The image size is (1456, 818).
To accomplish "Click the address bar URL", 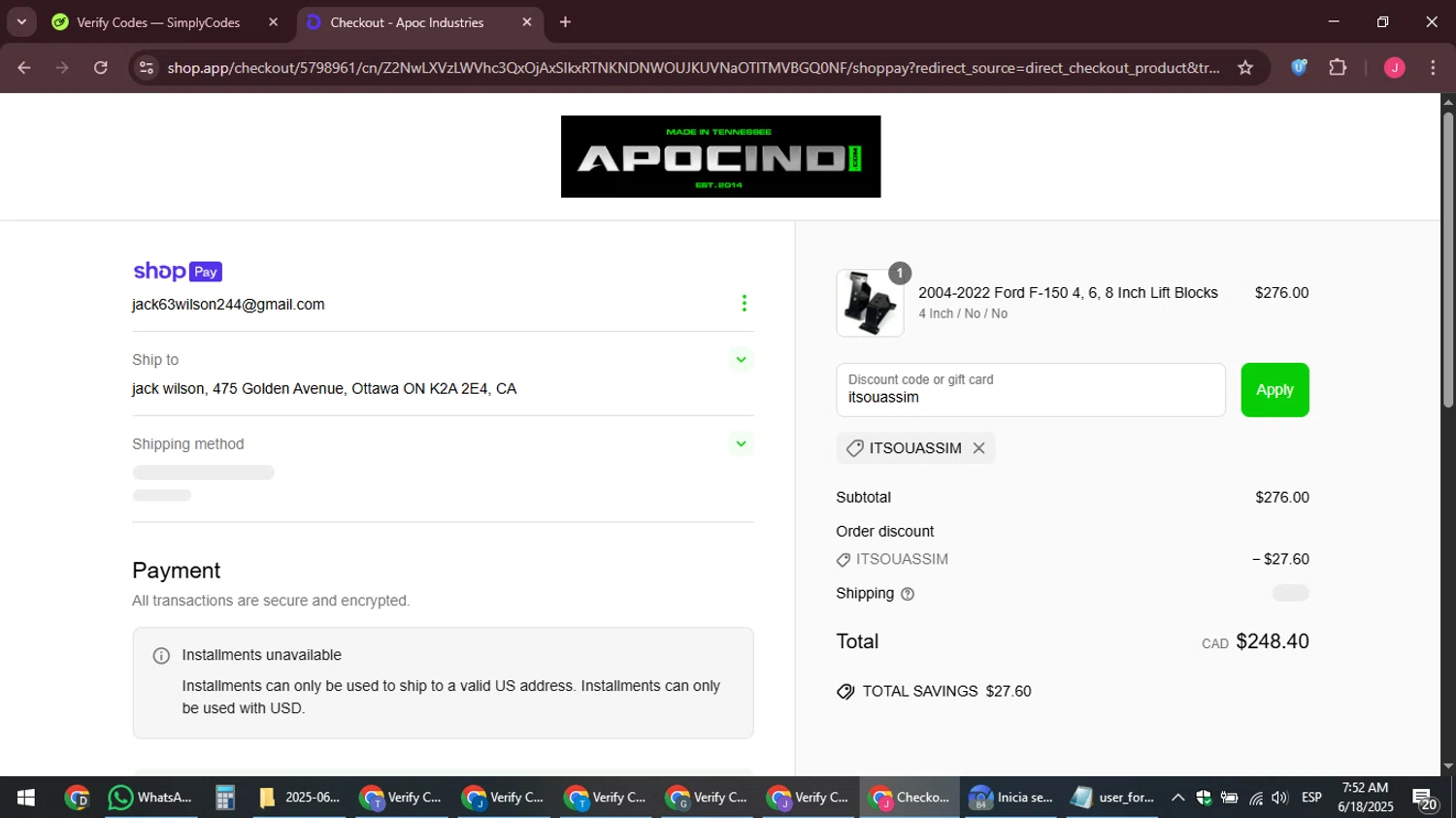I will (x=693, y=68).
